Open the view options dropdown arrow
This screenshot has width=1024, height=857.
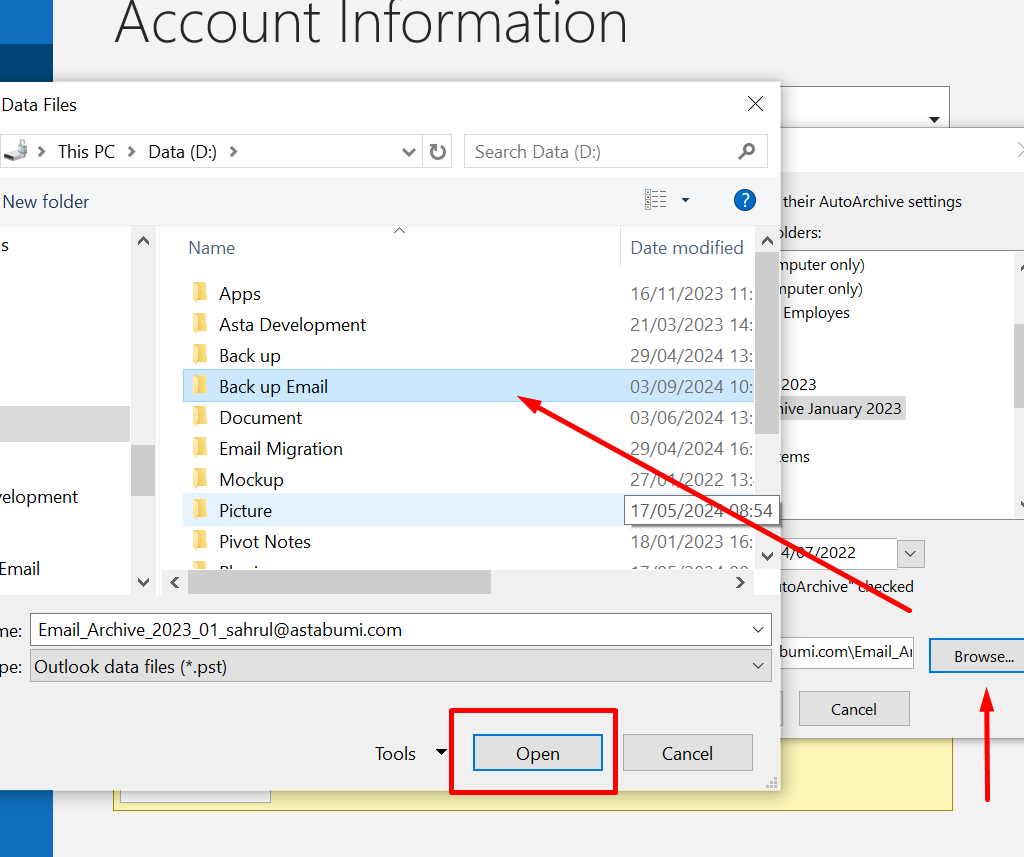coord(685,200)
